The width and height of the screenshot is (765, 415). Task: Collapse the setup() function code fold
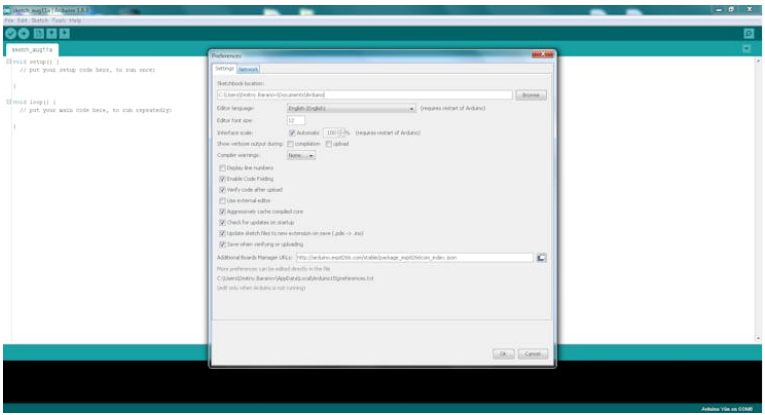tap(8, 61)
